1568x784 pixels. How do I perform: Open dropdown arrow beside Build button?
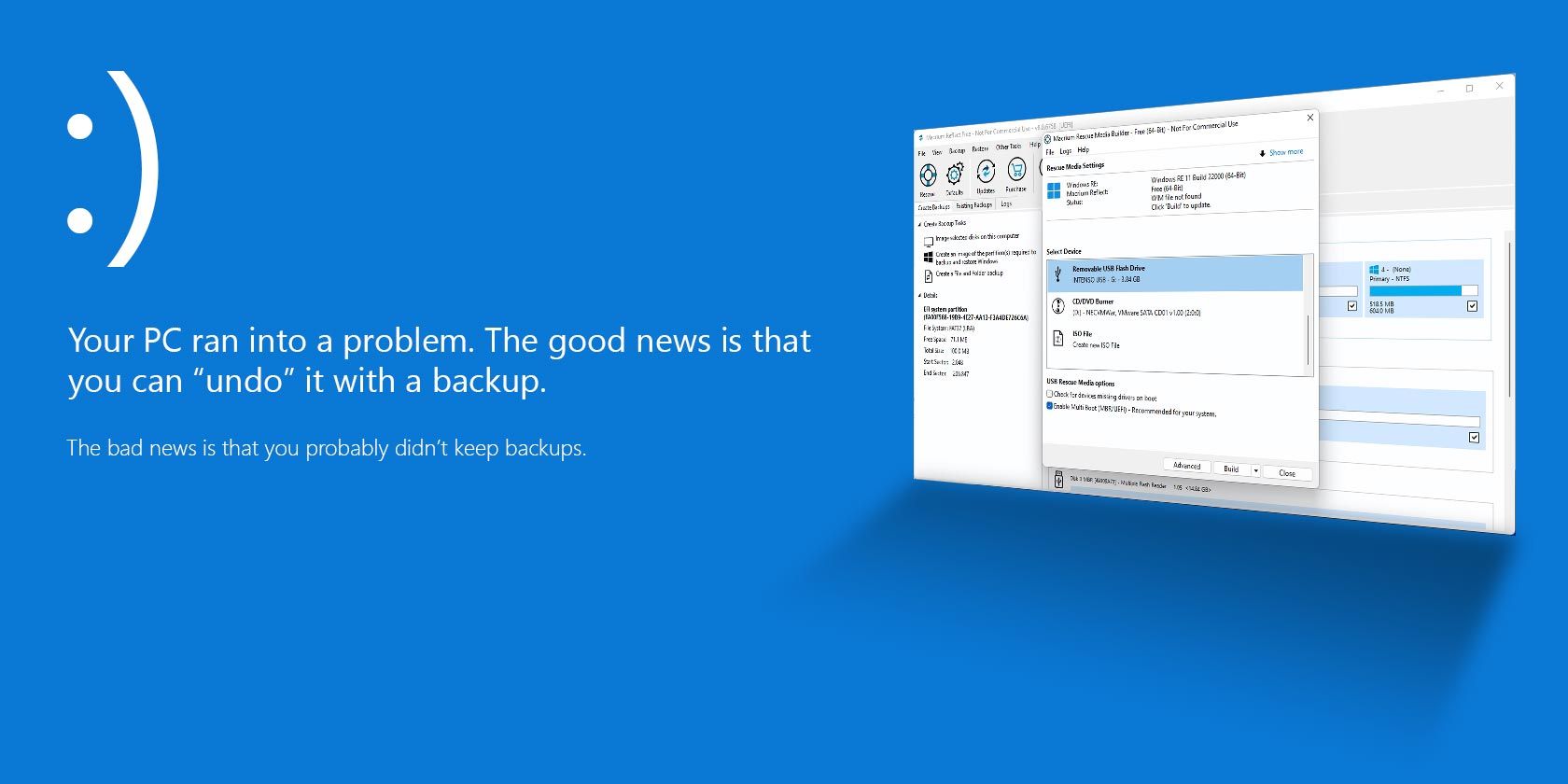click(1255, 470)
